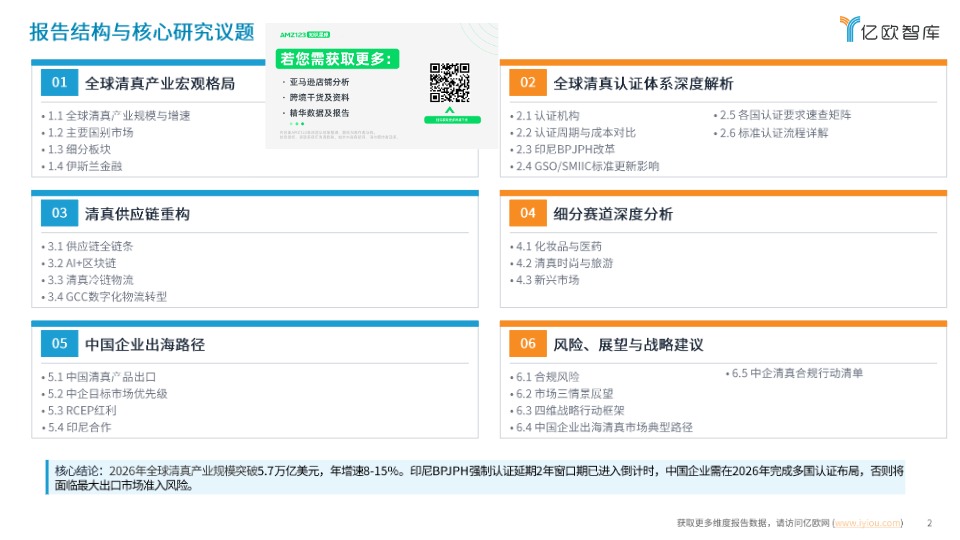Click the orange '02' section number badge
The image size is (960, 540).
528,83
